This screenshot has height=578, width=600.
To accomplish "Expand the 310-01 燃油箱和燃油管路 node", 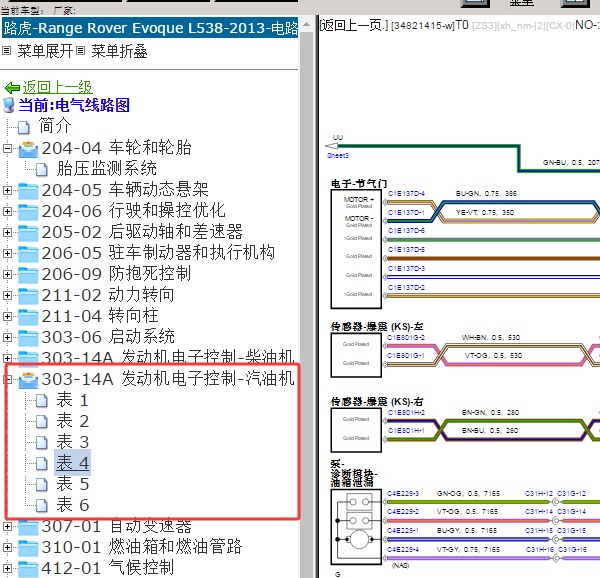I will (7, 547).
